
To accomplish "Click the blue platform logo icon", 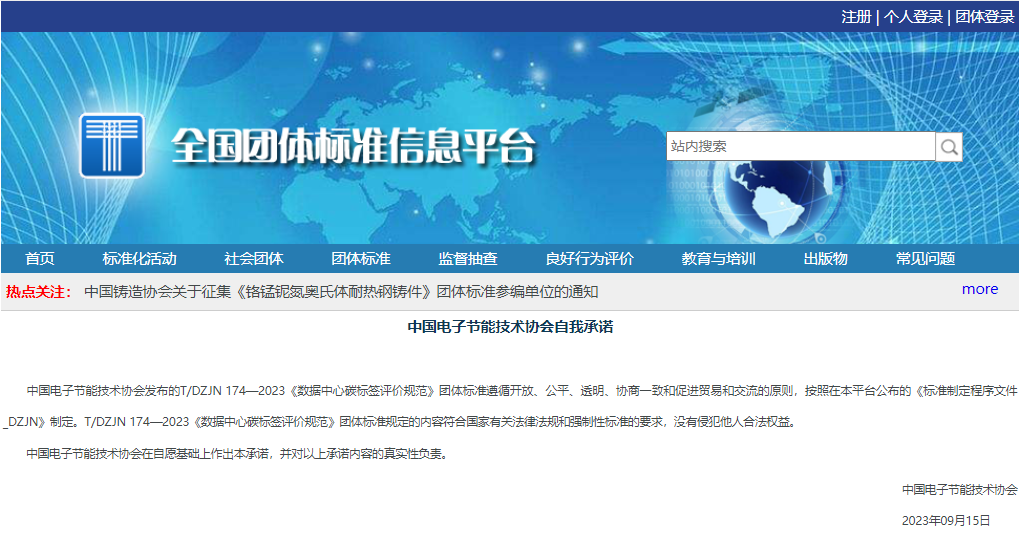I will (x=111, y=146).
